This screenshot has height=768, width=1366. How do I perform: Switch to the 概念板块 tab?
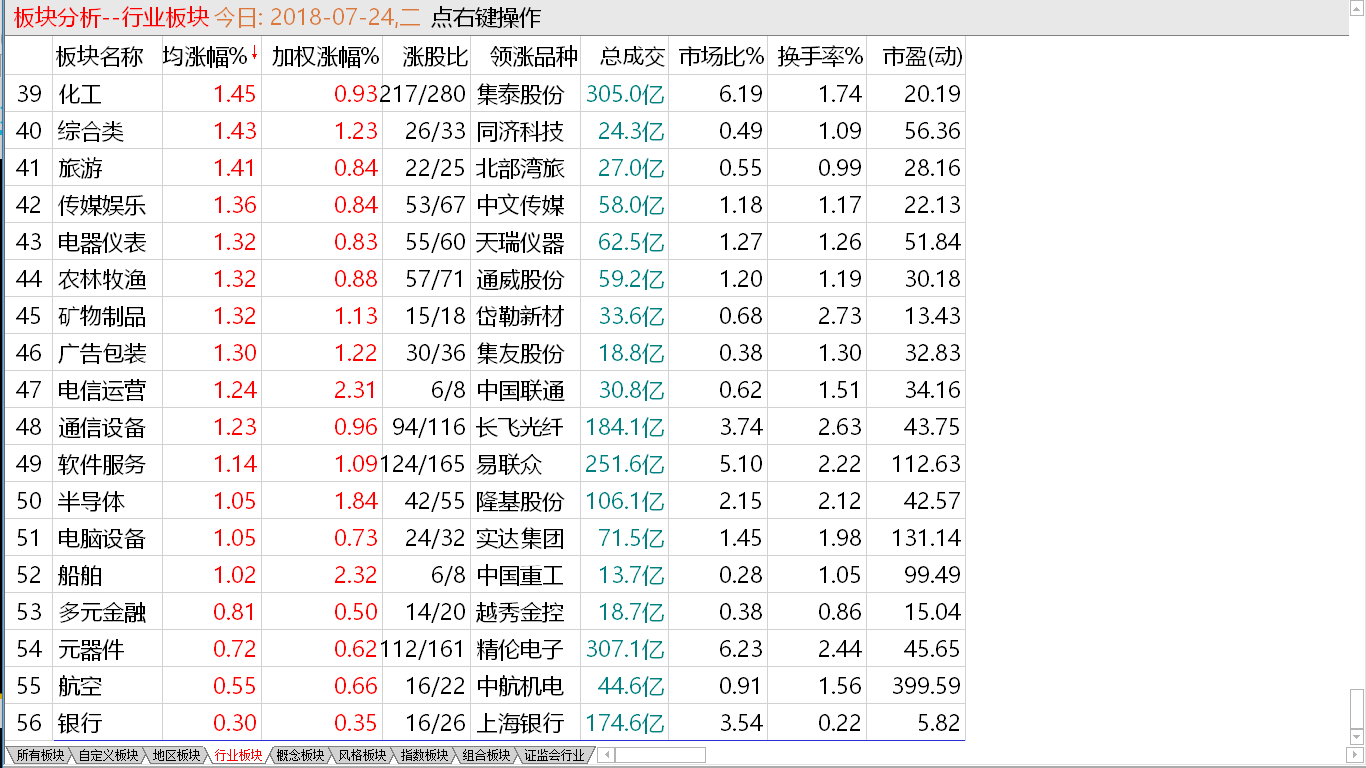(x=300, y=755)
